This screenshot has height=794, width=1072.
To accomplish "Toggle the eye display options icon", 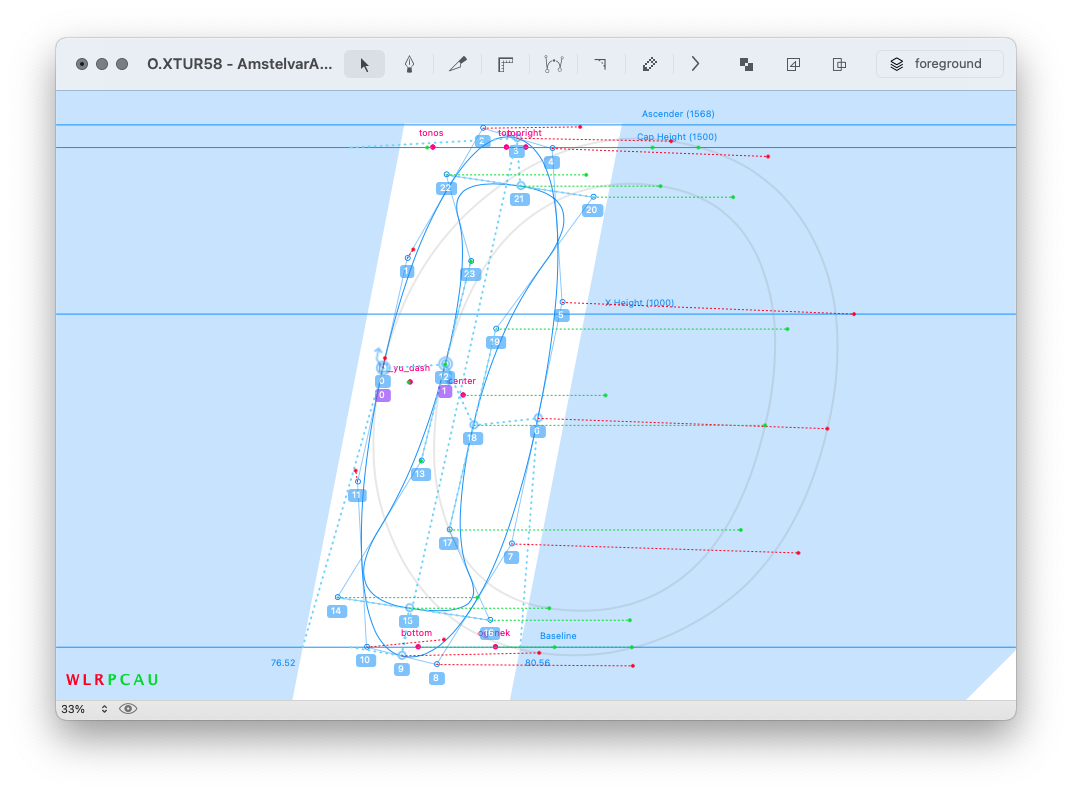I will (128, 709).
